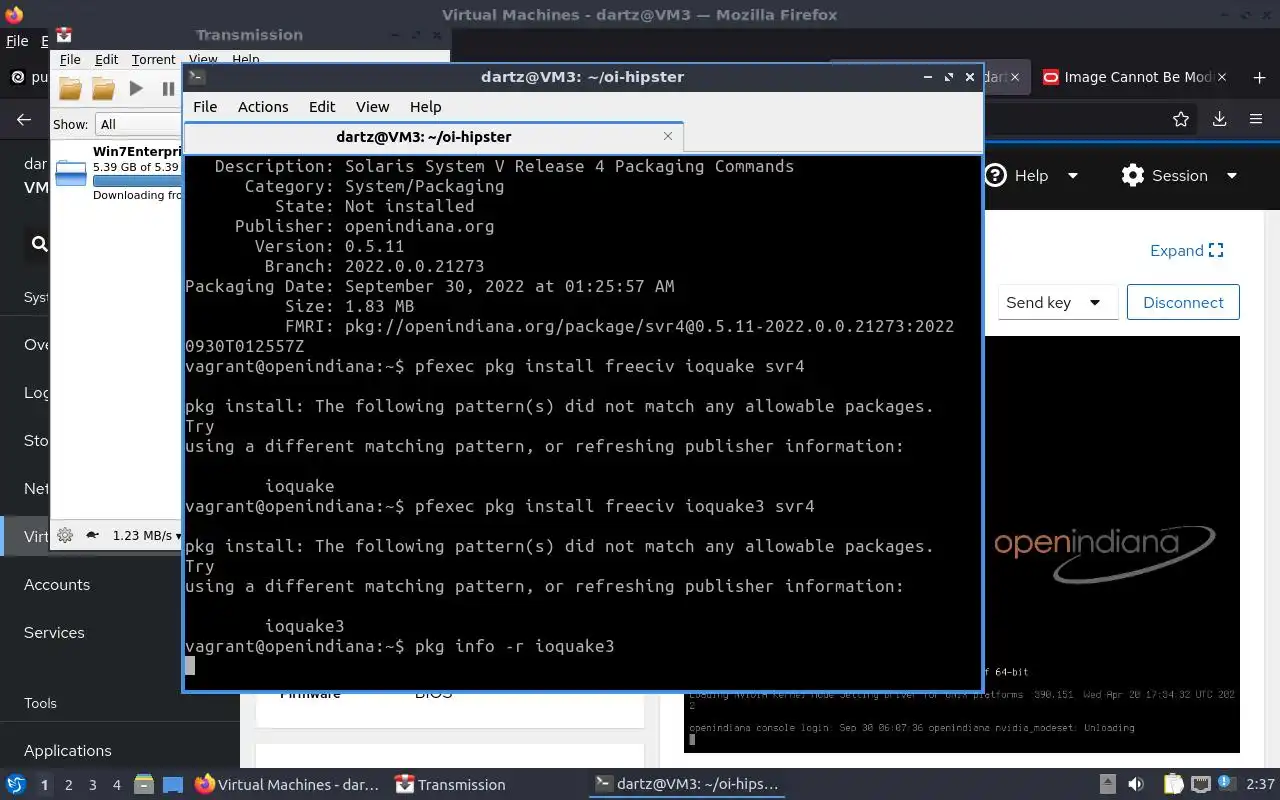Open the terminal Help menu
This screenshot has width=1280, height=800.
(425, 106)
